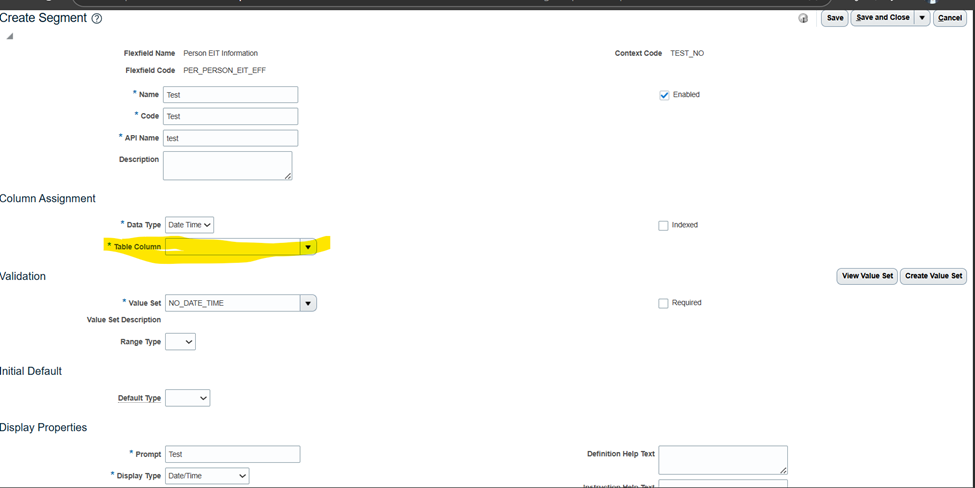Open the Default Type dropdown
975x488 pixels.
coord(188,398)
